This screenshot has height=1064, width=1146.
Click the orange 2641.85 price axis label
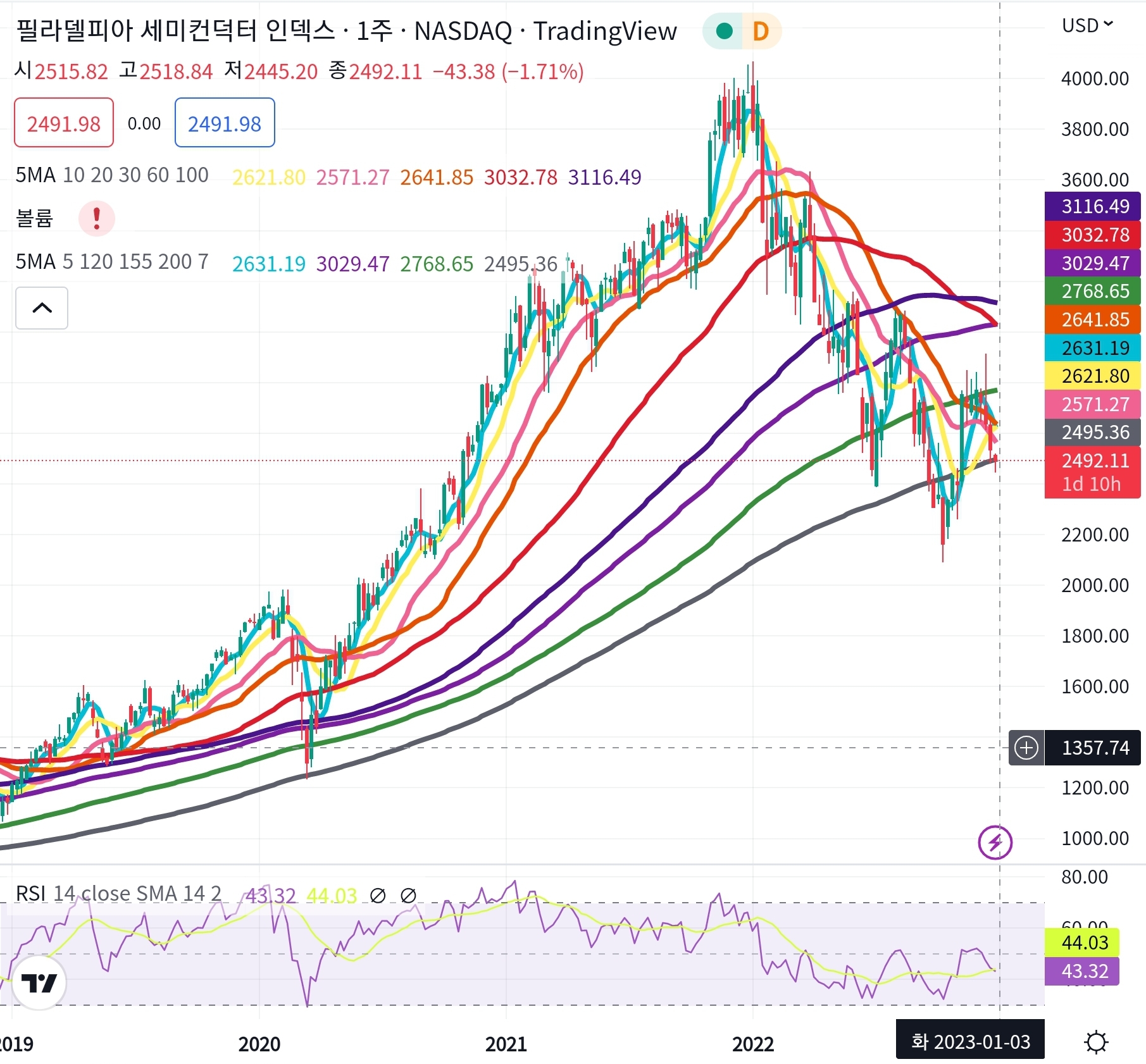tap(1093, 319)
